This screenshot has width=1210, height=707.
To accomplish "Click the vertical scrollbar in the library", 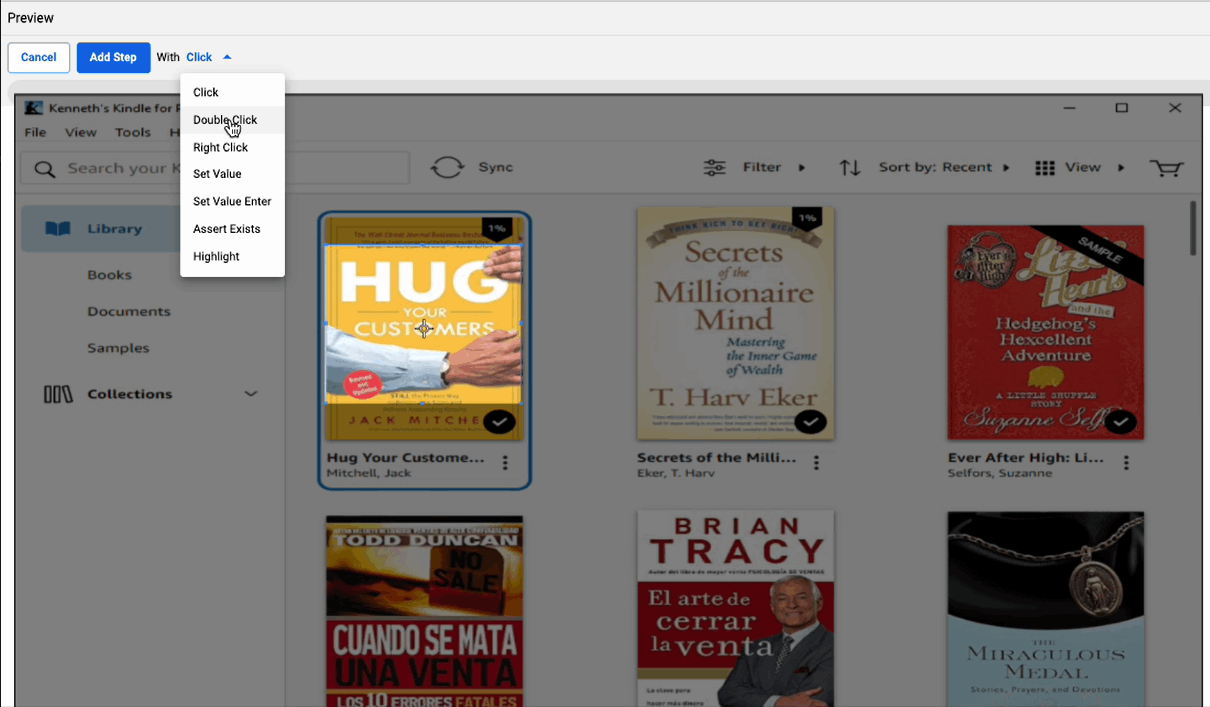I will coord(1192,228).
